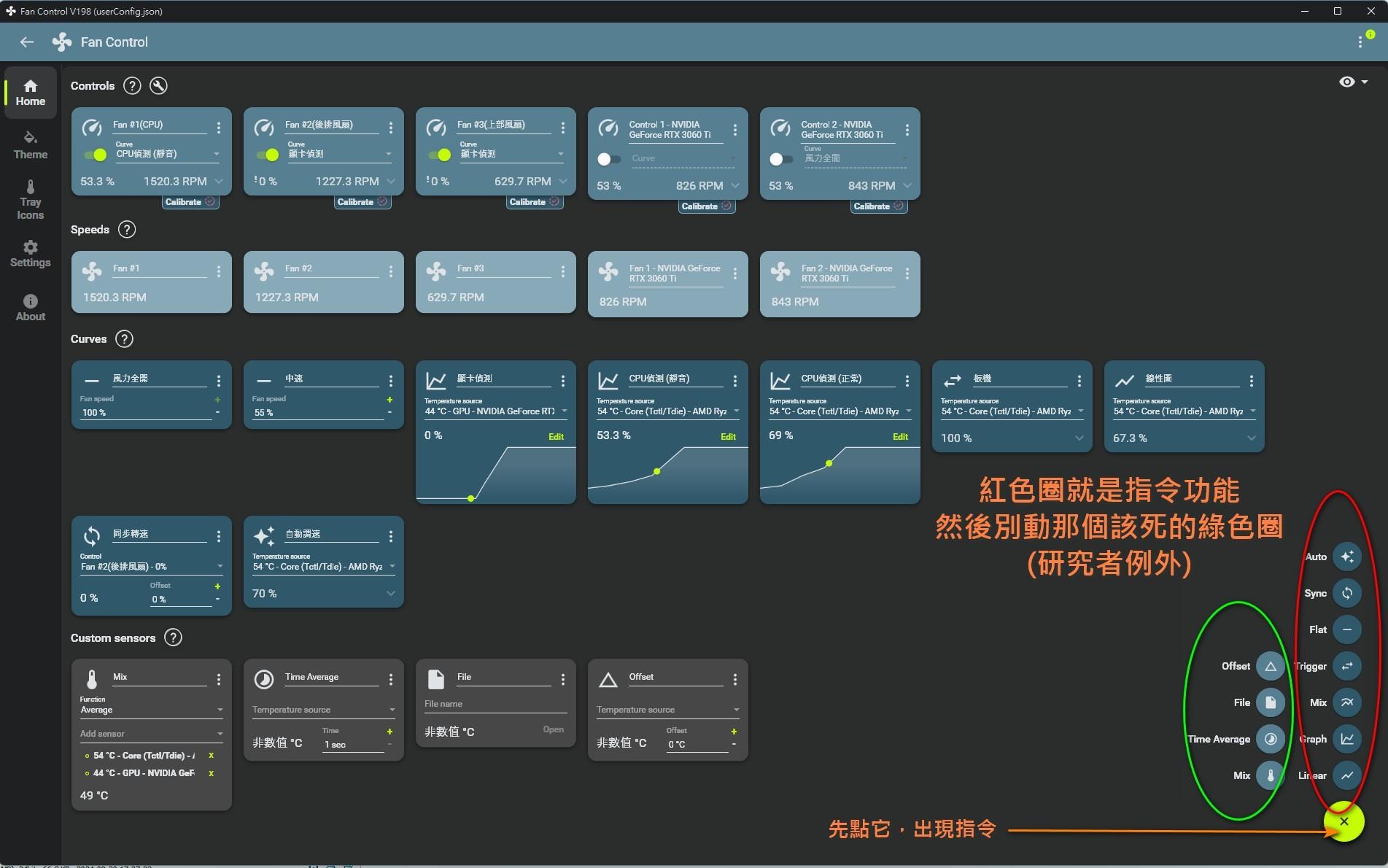Screen dimensions: 1388x868
Task: Toggle Fan #3(上部風扇) control switch
Action: coord(440,155)
